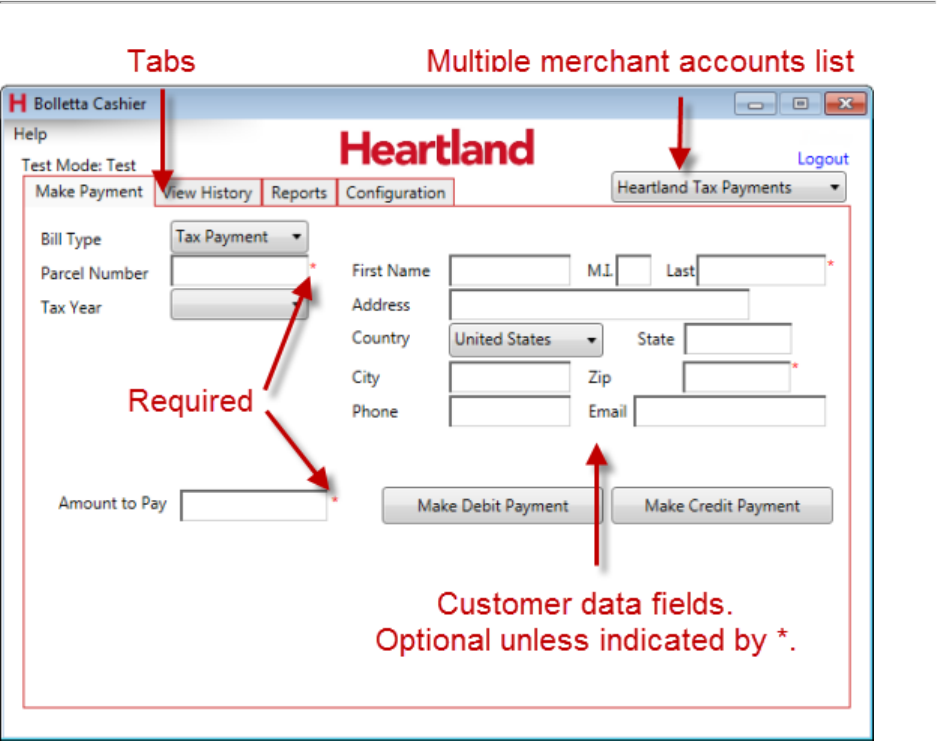Open the Heartland Tax Payments merchant dropdown
This screenshot has width=937, height=741.
tap(728, 187)
